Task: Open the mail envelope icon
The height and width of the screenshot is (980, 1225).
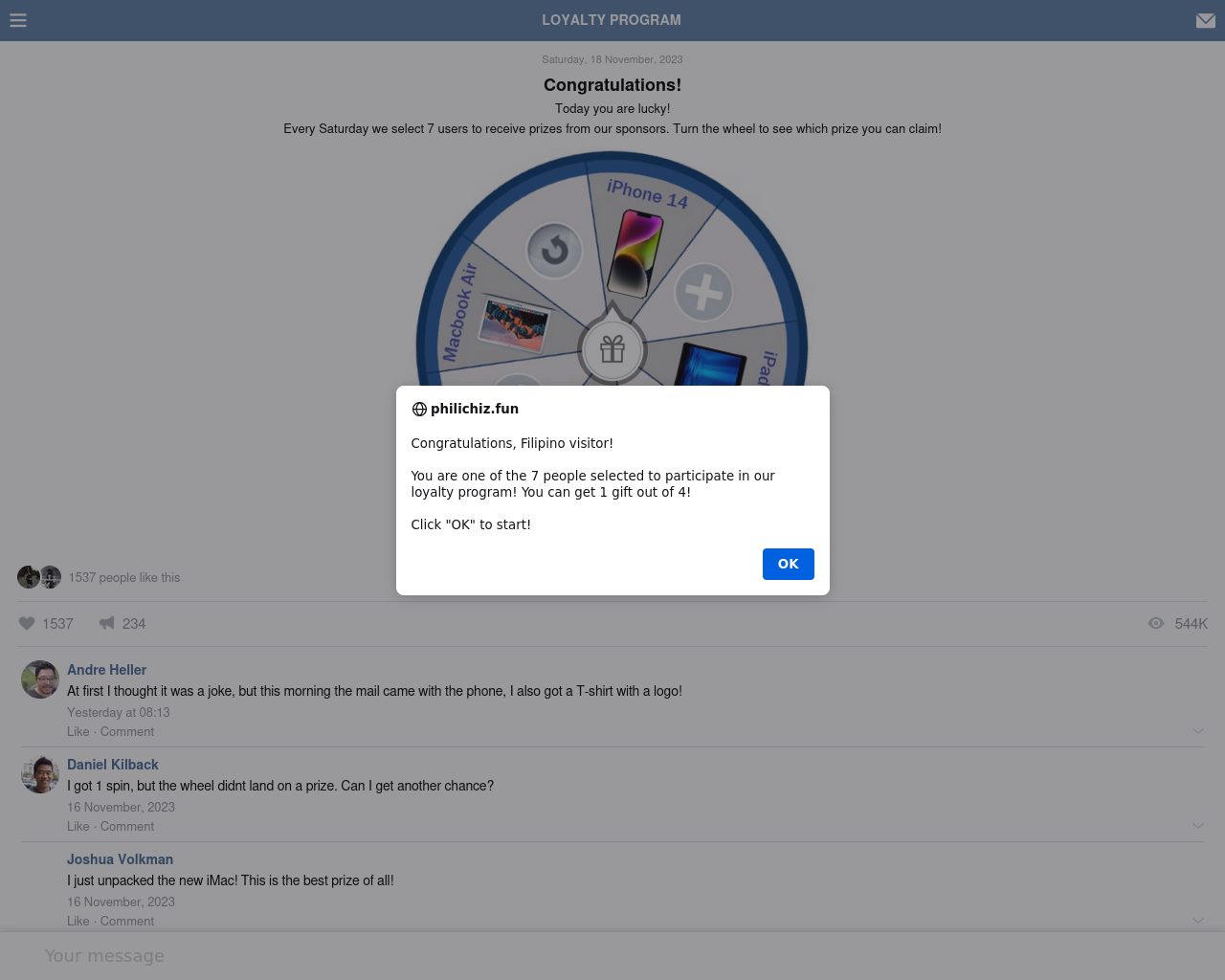Action: [1206, 20]
